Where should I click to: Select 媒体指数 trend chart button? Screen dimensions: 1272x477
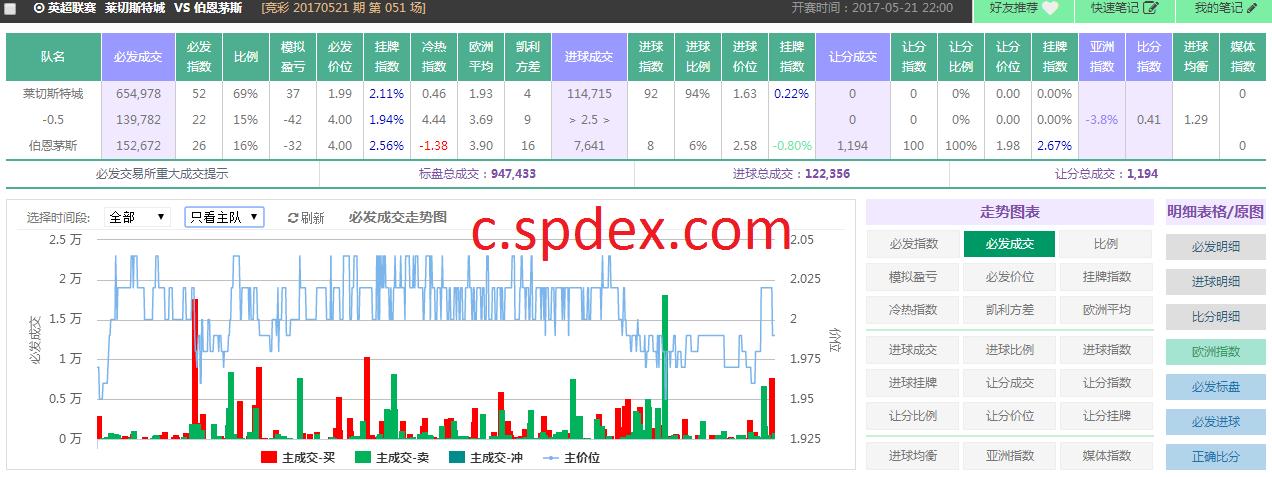click(x=1106, y=456)
